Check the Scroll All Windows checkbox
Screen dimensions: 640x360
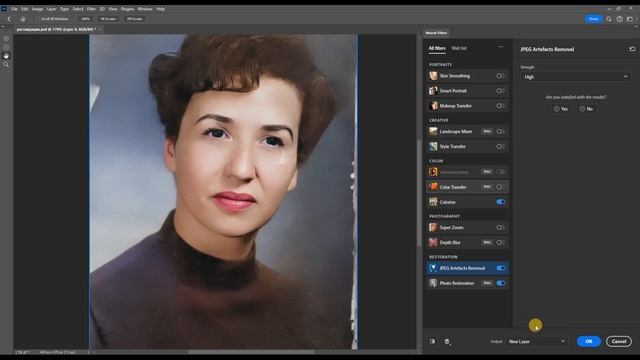(x=38, y=19)
